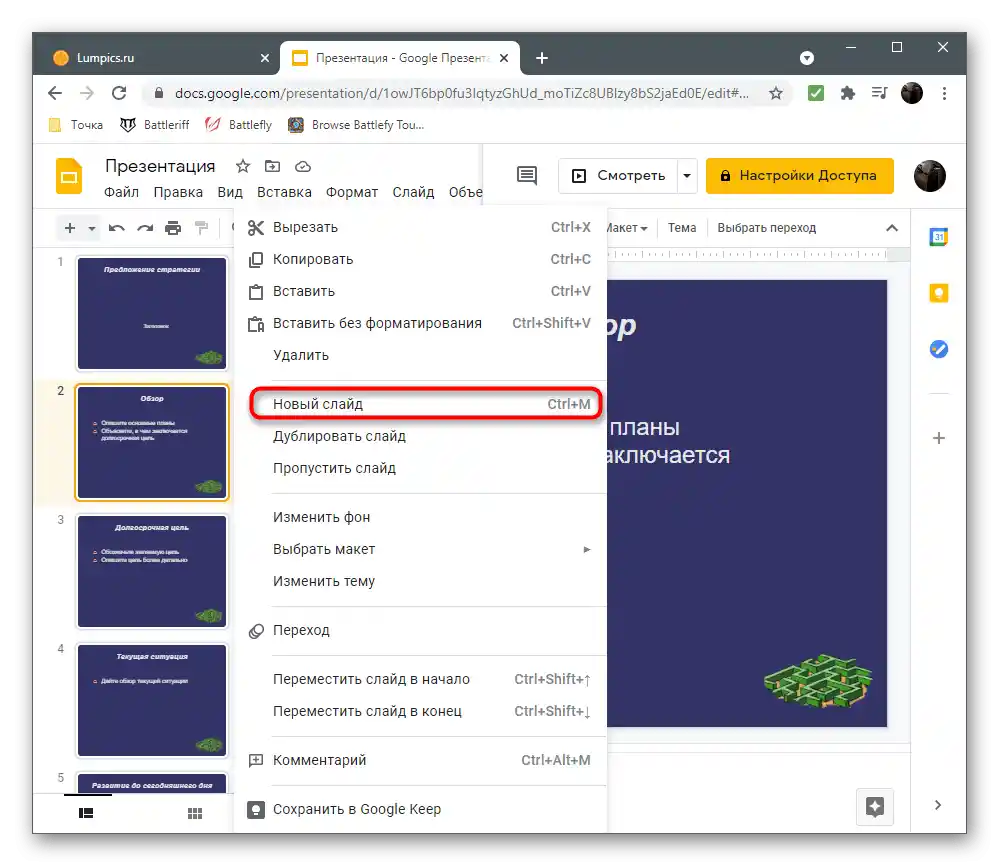This screenshot has height=866, width=999.
Task: Open the new slide layout dropdown arrow
Action: point(92,228)
